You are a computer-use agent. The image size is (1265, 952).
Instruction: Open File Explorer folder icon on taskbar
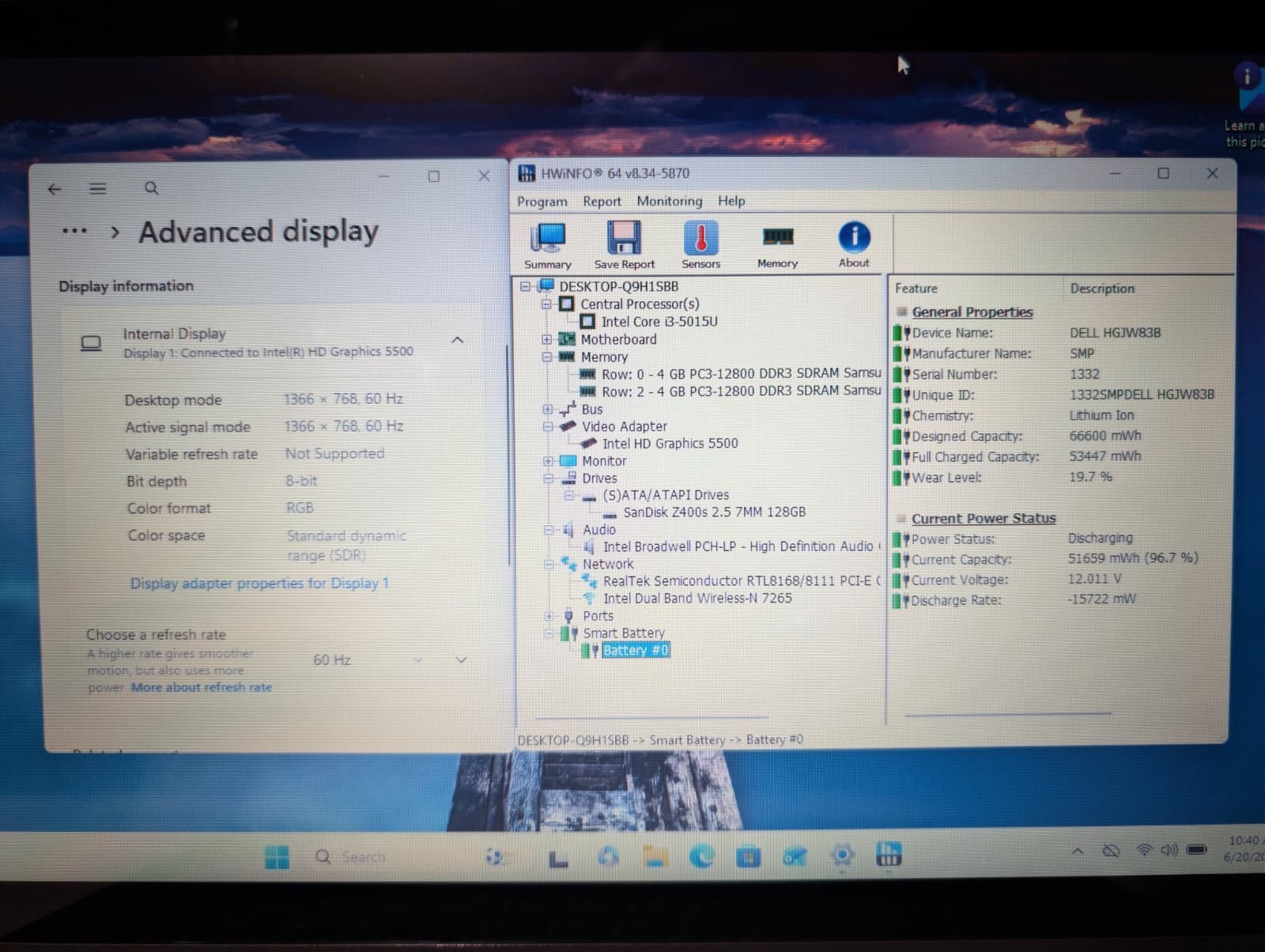(x=655, y=856)
